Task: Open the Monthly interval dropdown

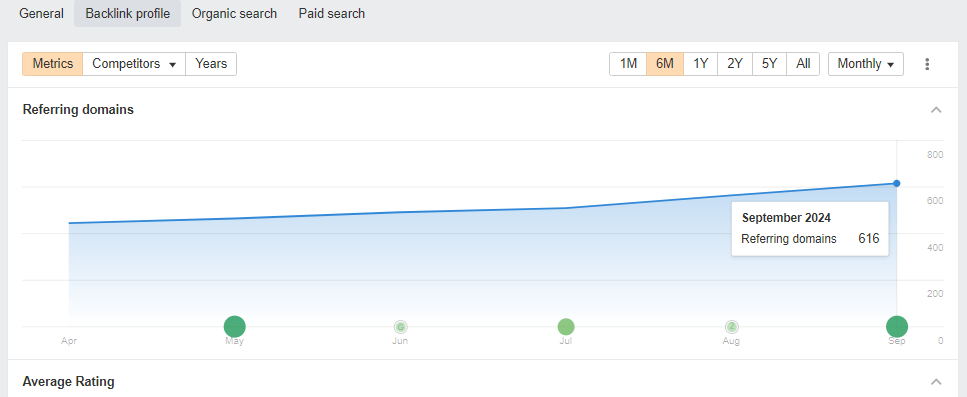Action: click(x=866, y=64)
